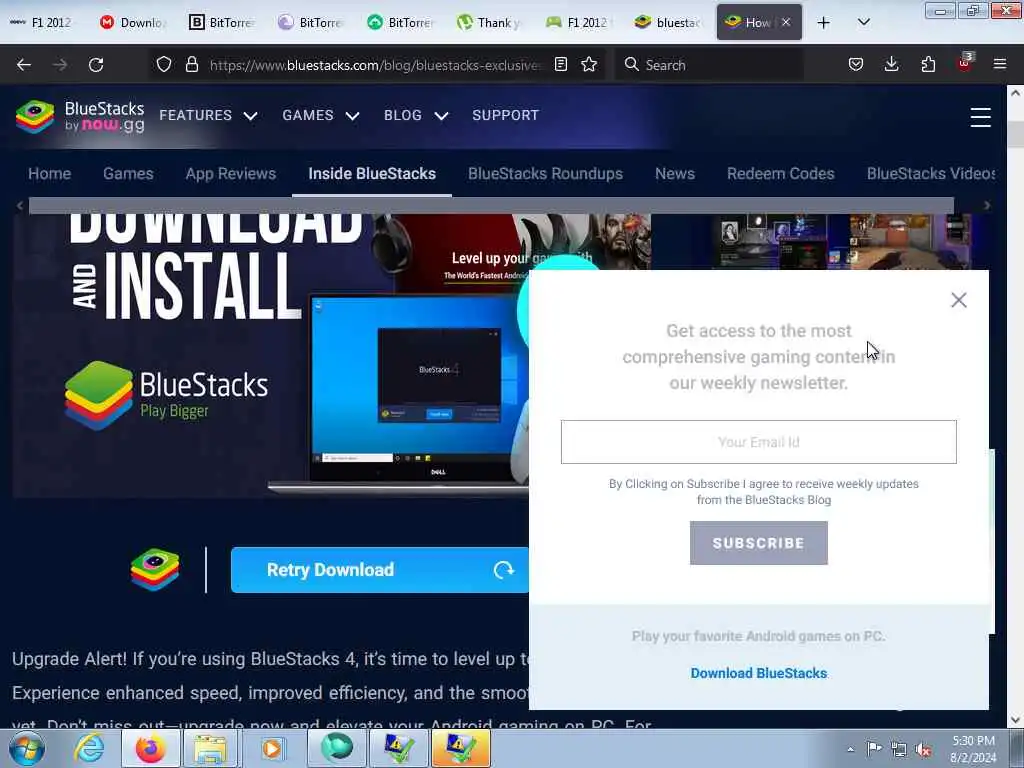1024x768 pixels.
Task: Click the Download BlueStacks link
Action: [x=758, y=673]
